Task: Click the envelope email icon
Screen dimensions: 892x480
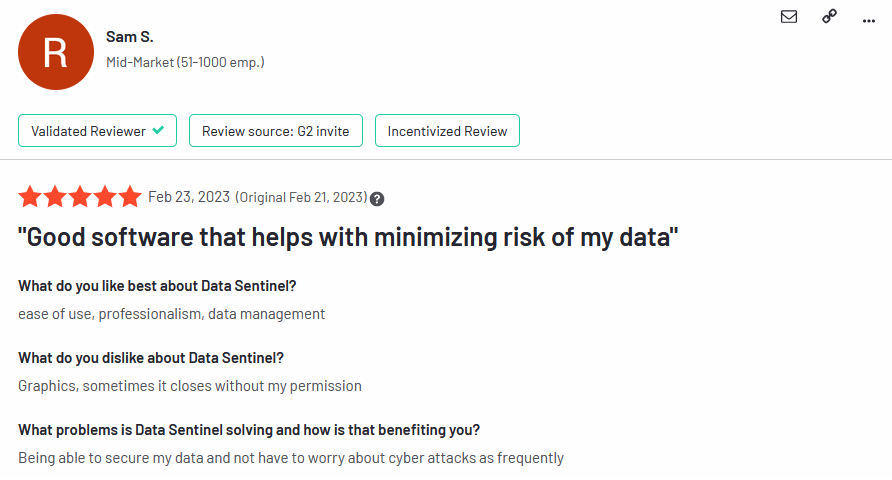Action: pyautogui.click(x=789, y=16)
